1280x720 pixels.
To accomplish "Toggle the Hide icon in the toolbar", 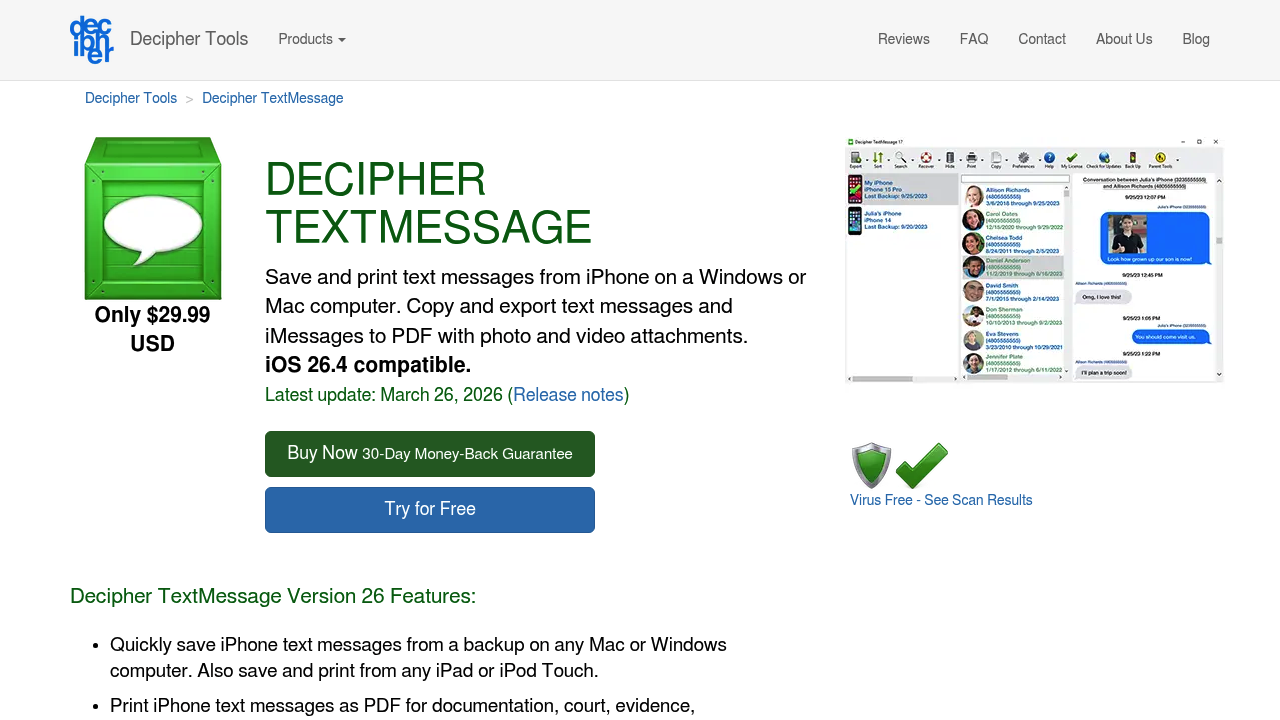I will coord(949,157).
